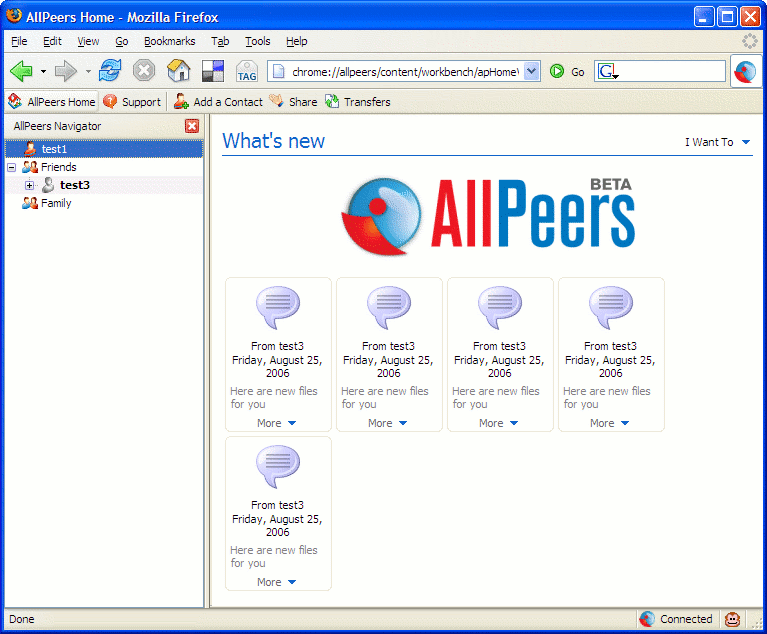The image size is (767, 634).
Task: Expand More on the second message card
Action: coord(388,423)
